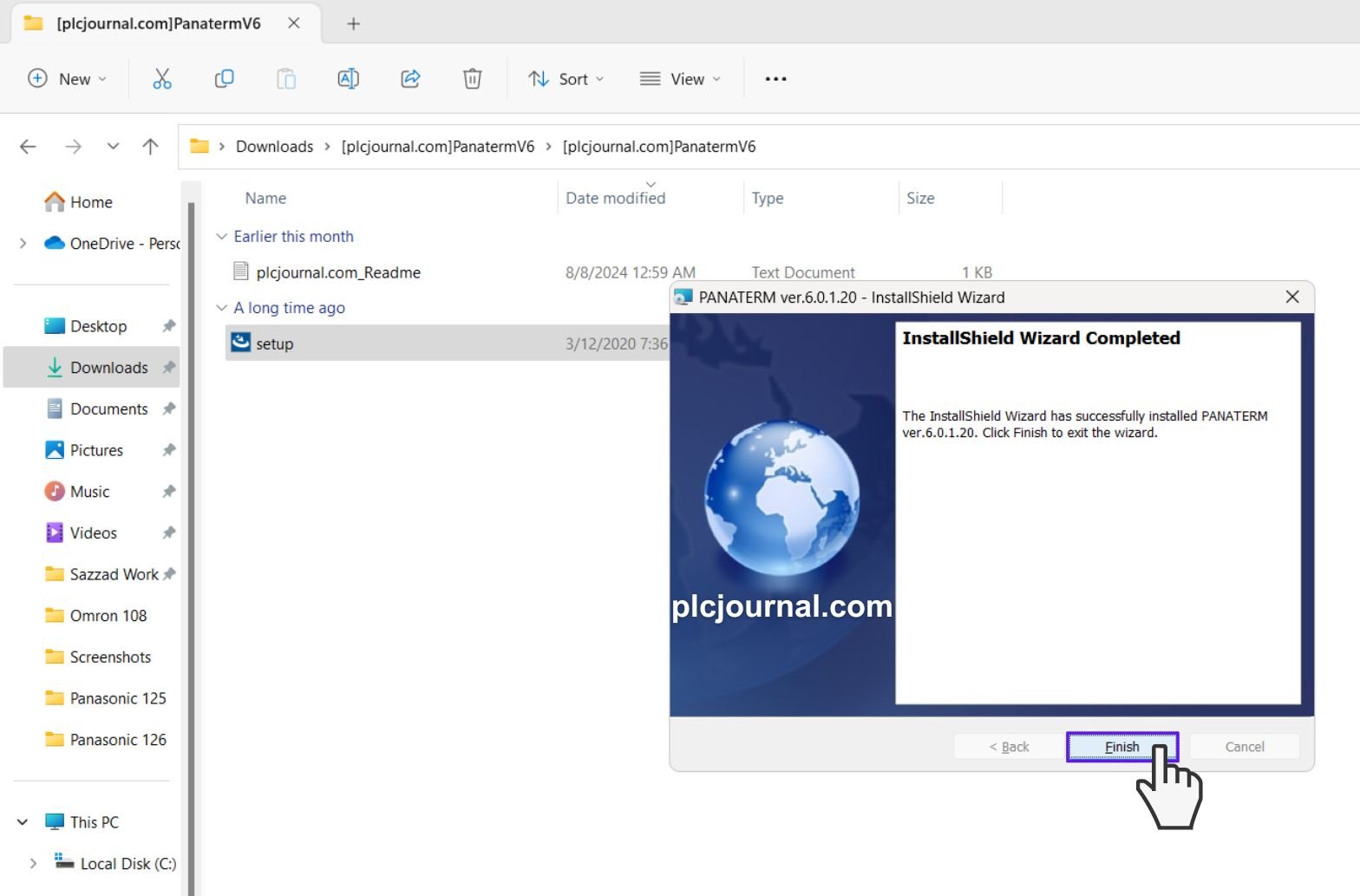This screenshot has height=896, width=1360.
Task: Collapse the A long time ago group
Action: [222, 308]
